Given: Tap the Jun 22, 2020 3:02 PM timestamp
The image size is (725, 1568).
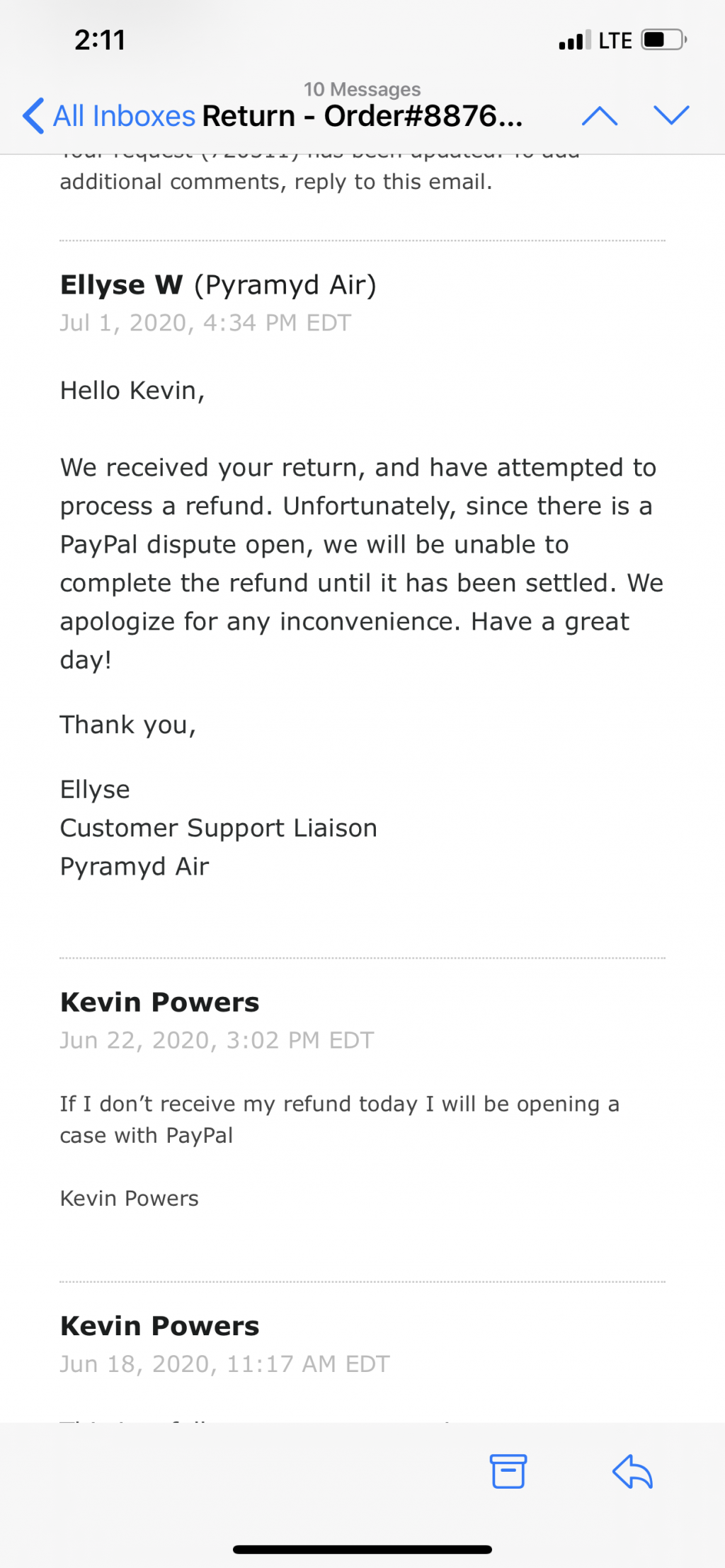Looking at the screenshot, I should point(217,1040).
